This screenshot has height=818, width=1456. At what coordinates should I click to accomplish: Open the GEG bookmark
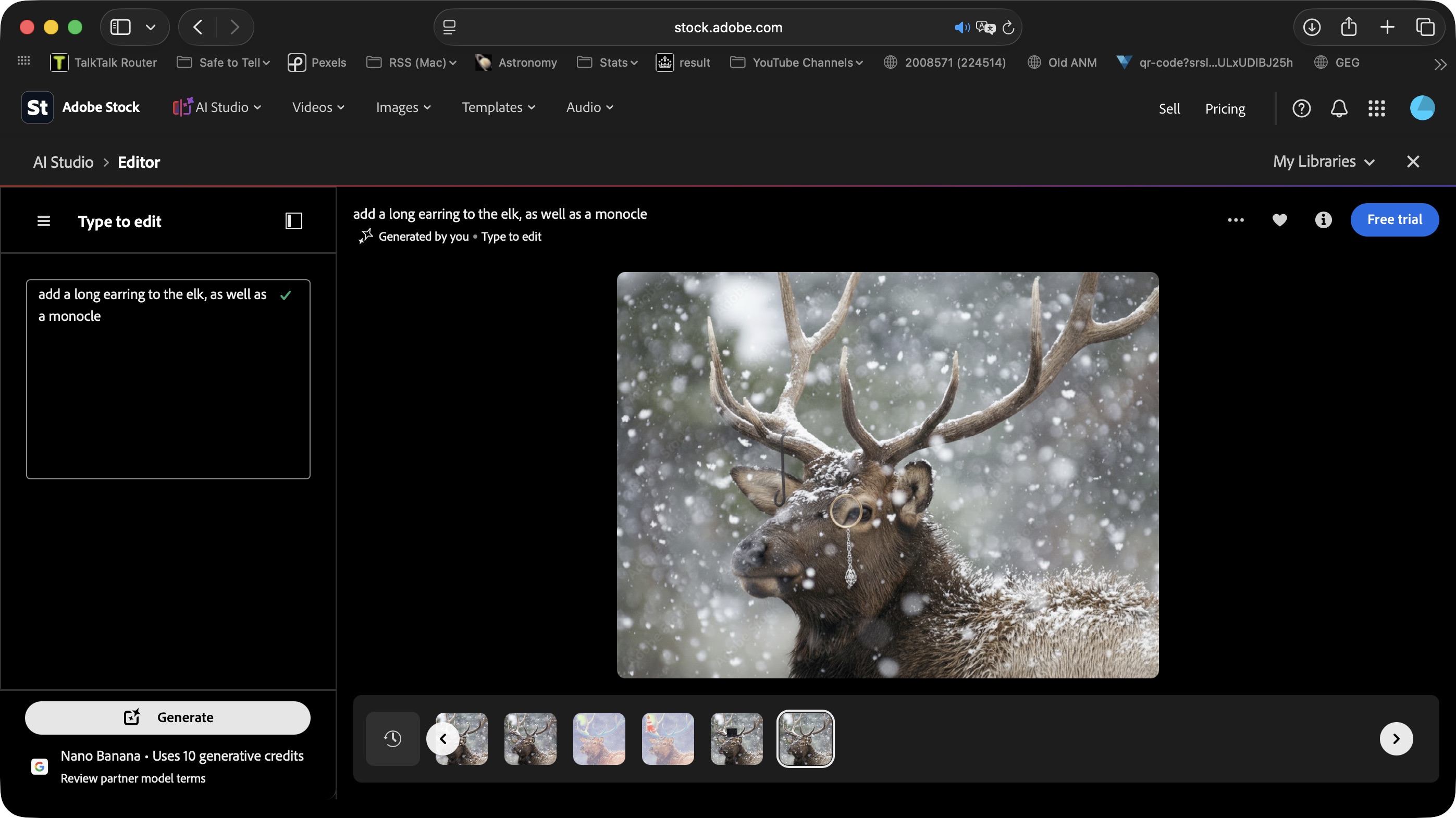[1337, 63]
